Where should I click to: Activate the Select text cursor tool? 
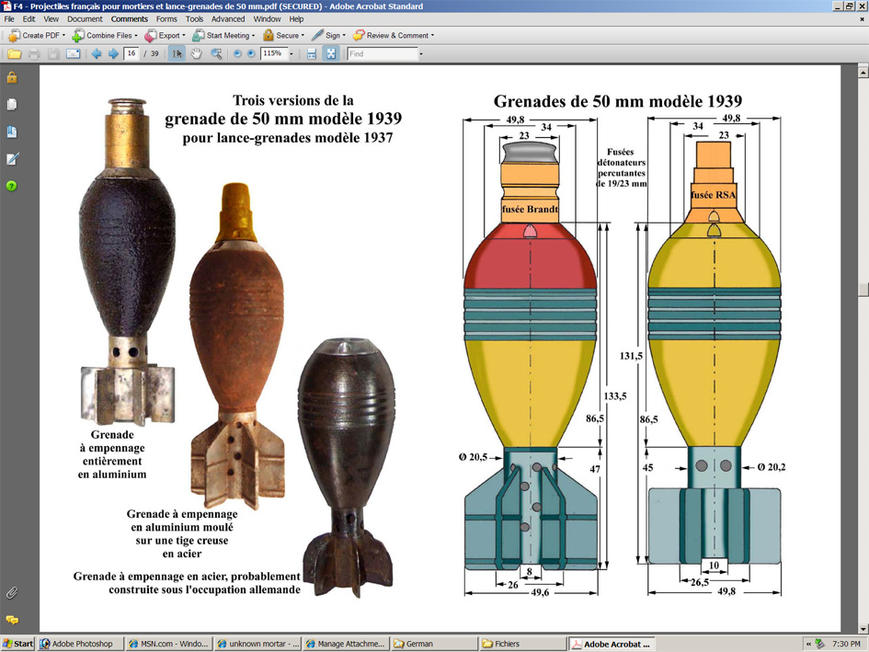pos(178,54)
